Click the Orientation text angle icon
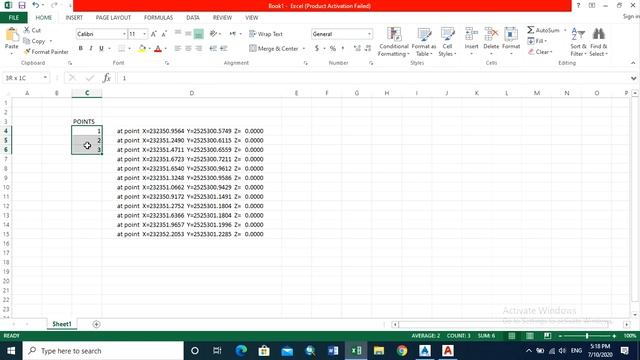 click(x=213, y=34)
